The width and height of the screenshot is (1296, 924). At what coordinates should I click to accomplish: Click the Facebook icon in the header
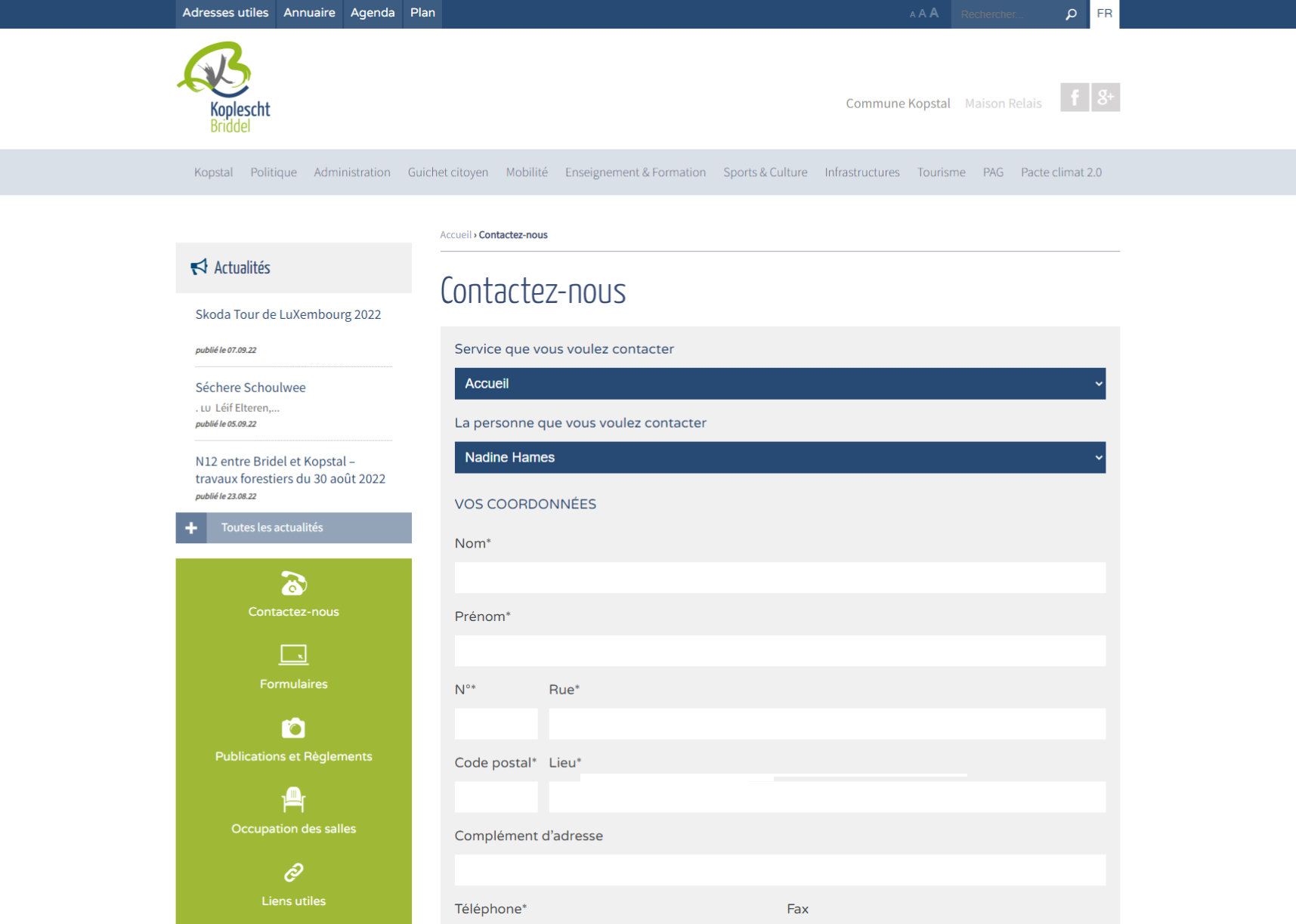click(x=1074, y=97)
